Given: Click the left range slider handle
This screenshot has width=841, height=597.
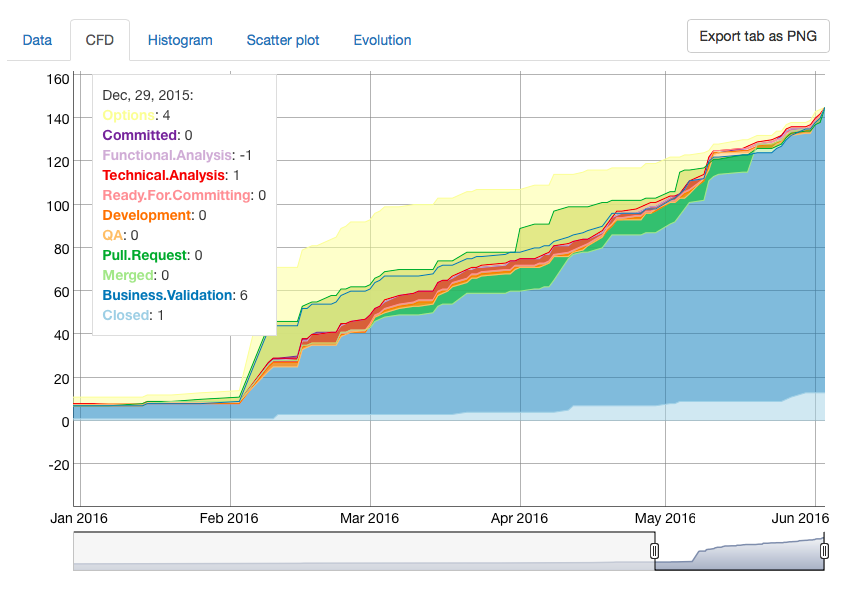Looking at the screenshot, I should [655, 549].
